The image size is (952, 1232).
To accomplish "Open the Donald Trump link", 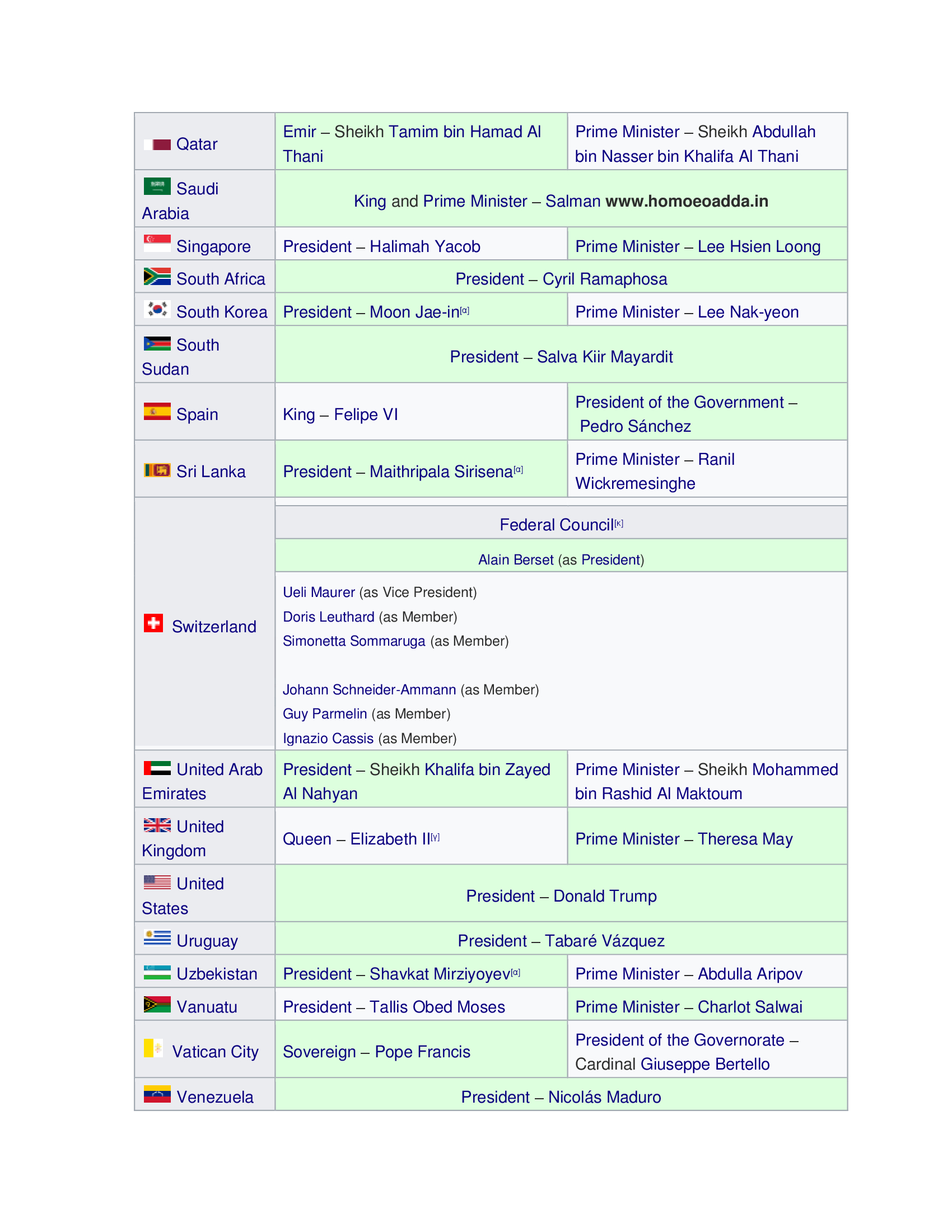I will coord(605,897).
